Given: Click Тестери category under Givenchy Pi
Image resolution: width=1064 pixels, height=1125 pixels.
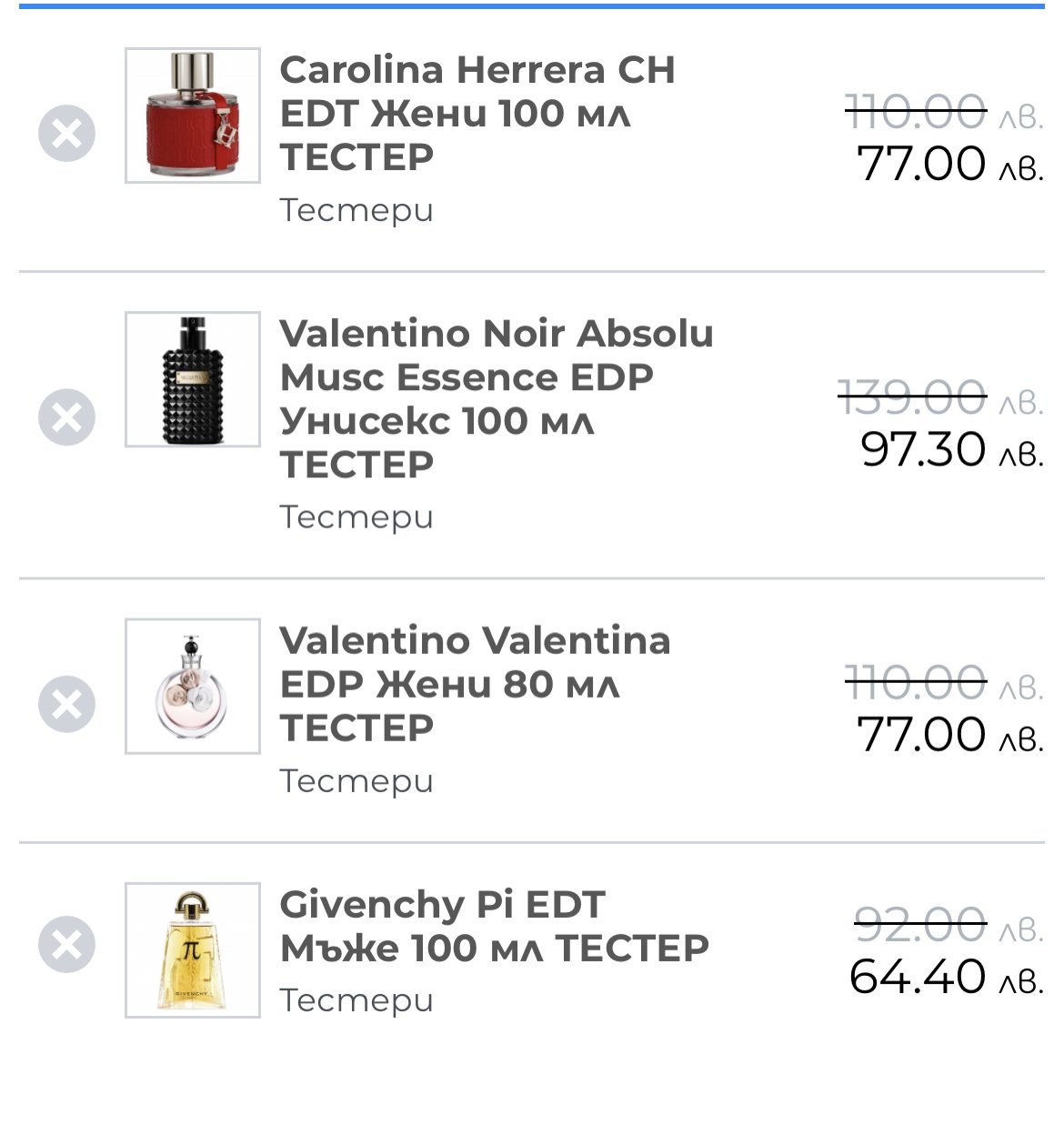Looking at the screenshot, I should pyautogui.click(x=356, y=999).
